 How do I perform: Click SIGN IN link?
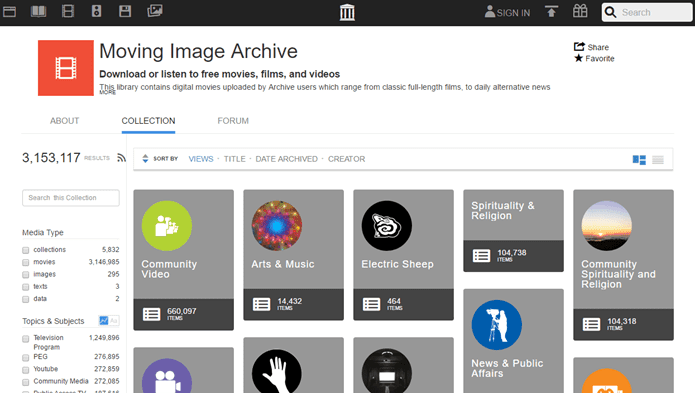coord(508,12)
